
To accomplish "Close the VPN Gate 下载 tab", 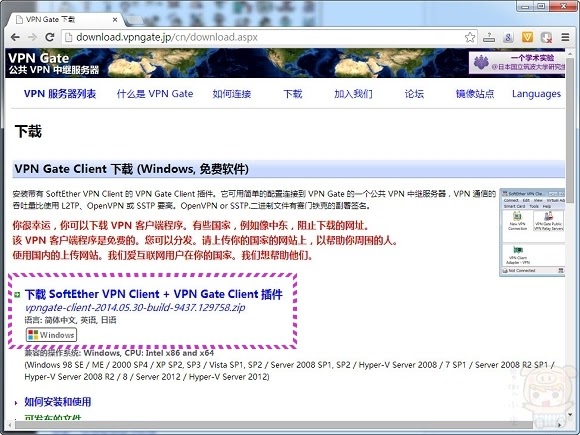I will point(115,20).
